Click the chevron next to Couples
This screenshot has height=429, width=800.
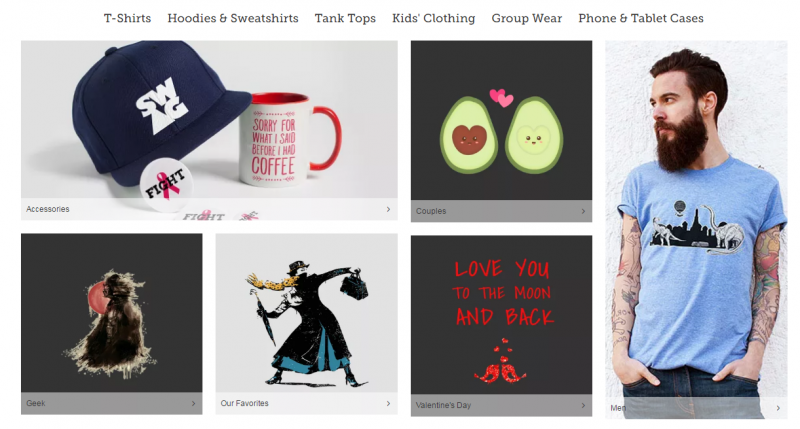point(583,211)
